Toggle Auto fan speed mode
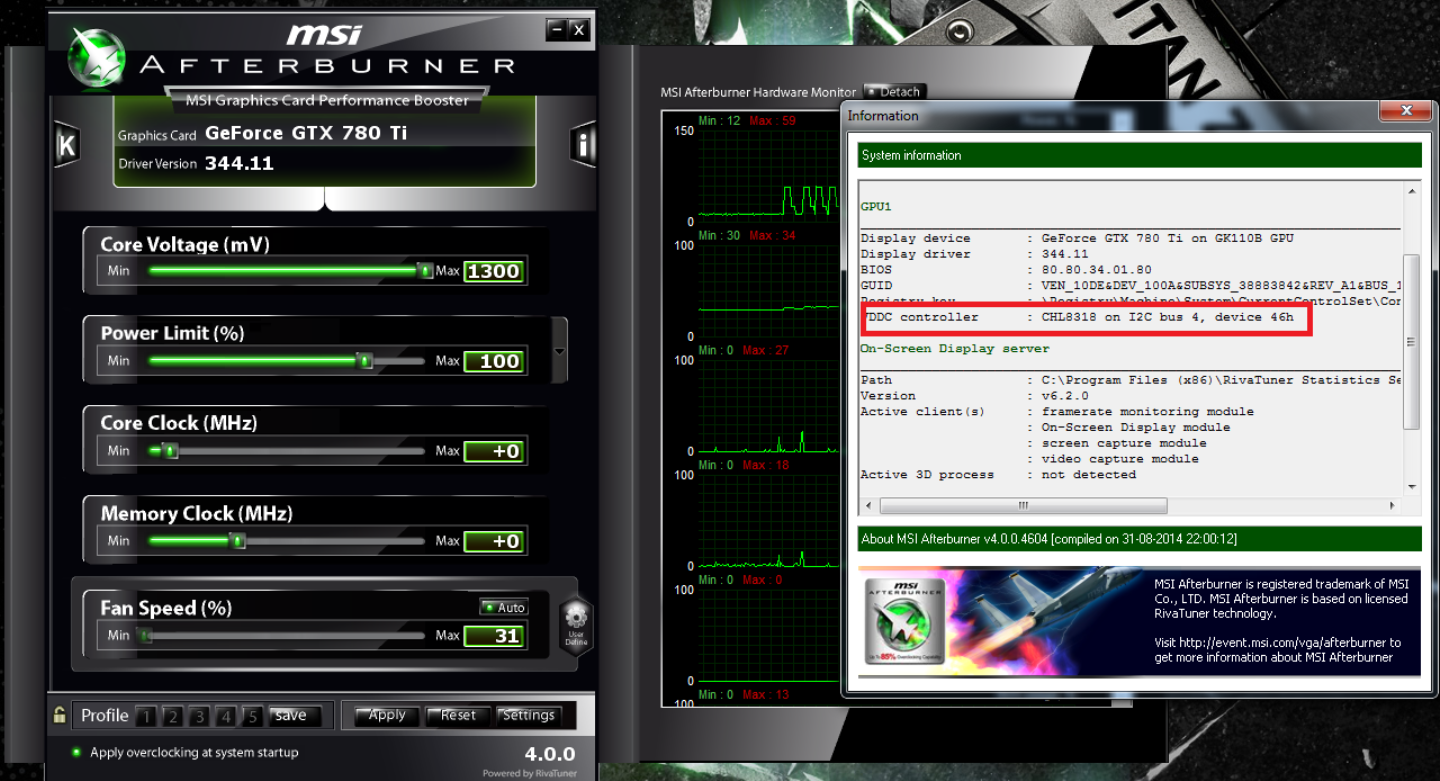Image resolution: width=1440 pixels, height=781 pixels. click(503, 607)
